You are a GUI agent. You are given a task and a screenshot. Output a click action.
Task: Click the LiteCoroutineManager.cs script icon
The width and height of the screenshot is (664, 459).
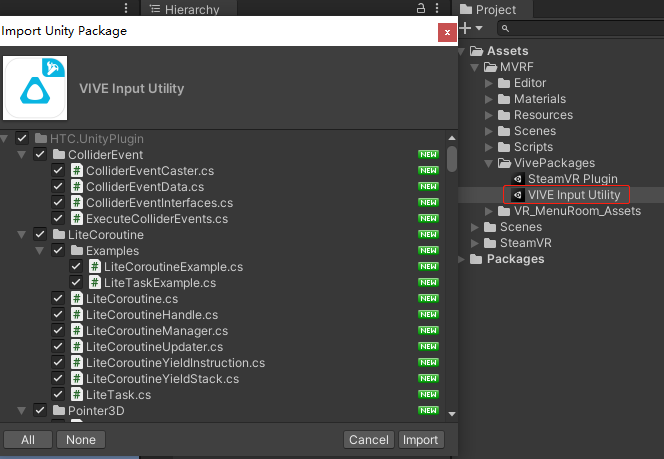pos(76,331)
